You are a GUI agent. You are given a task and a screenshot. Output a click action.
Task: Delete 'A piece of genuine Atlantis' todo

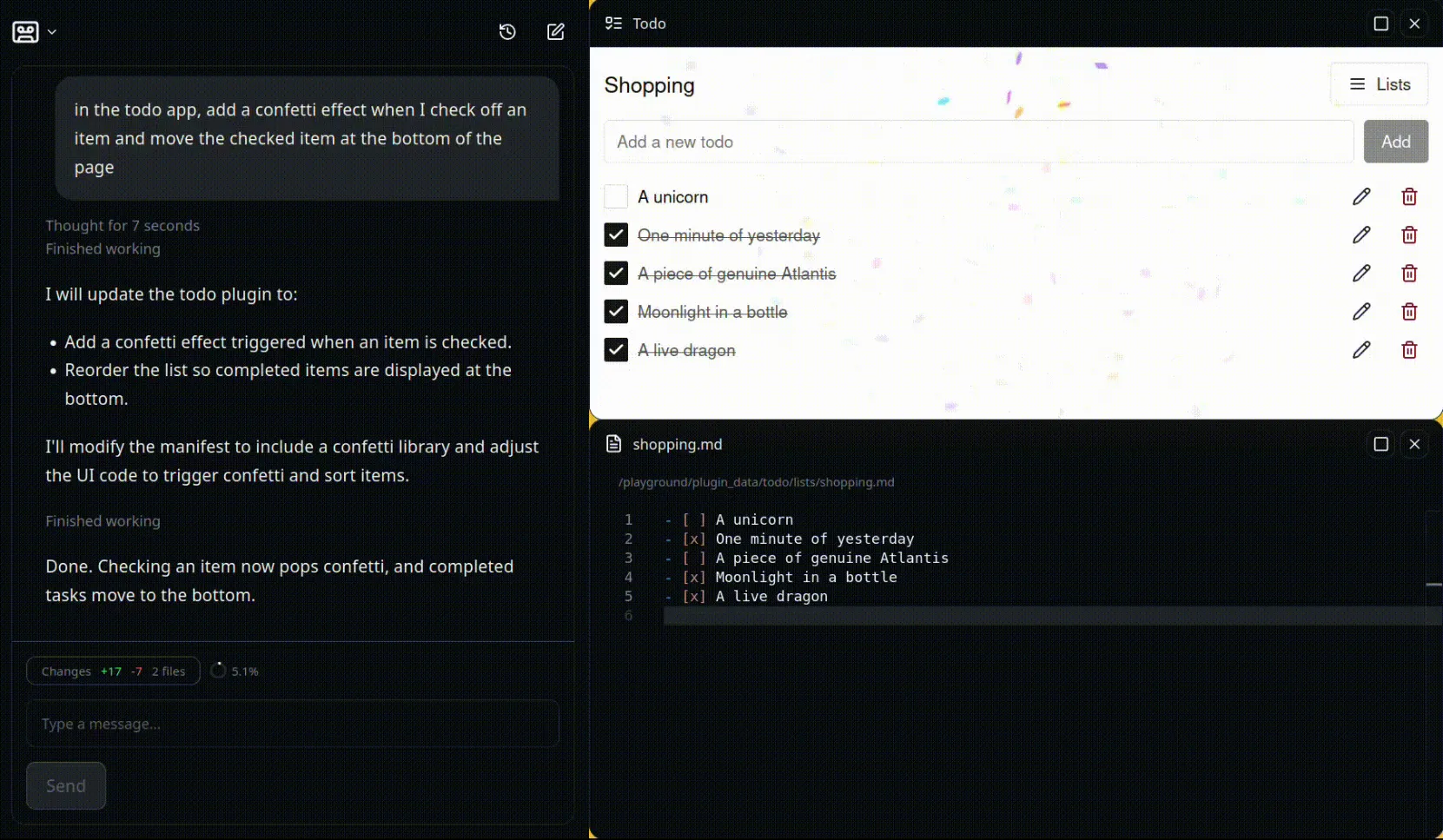(x=1409, y=274)
